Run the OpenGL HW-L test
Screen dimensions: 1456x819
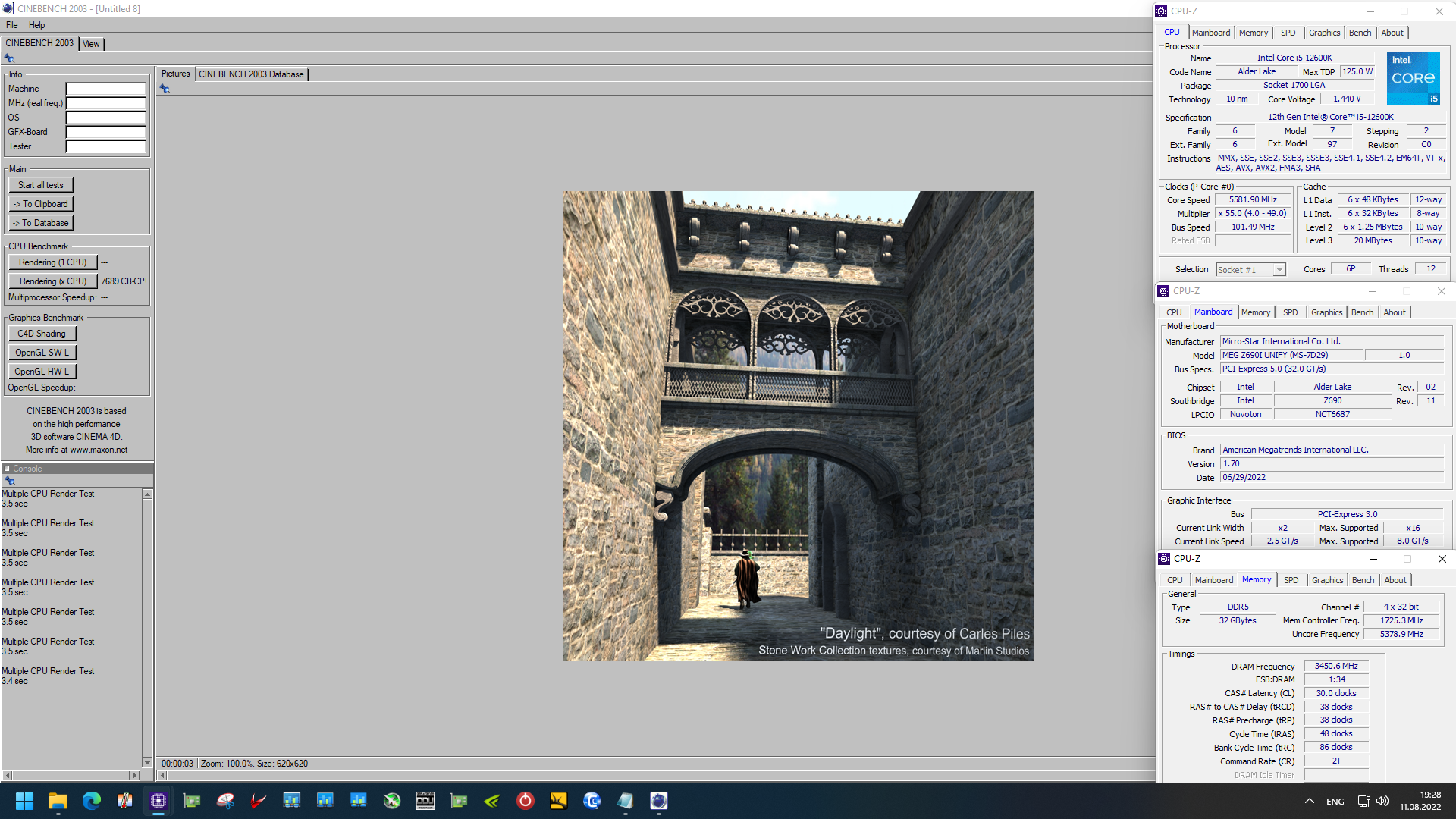click(x=42, y=372)
